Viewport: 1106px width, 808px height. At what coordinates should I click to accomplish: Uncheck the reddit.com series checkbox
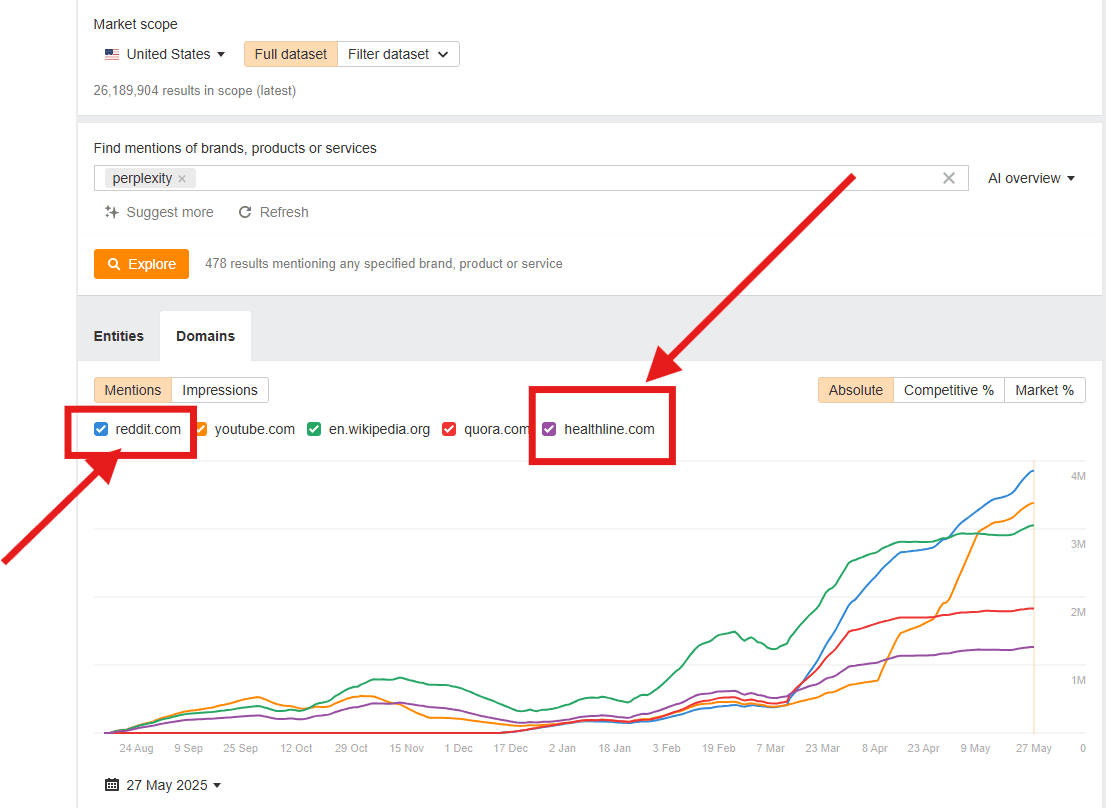click(101, 429)
